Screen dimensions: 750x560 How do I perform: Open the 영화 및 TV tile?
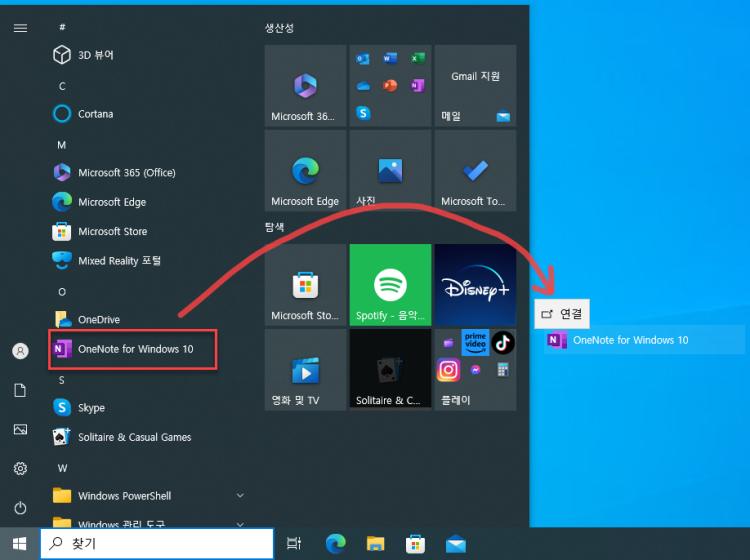(x=305, y=370)
